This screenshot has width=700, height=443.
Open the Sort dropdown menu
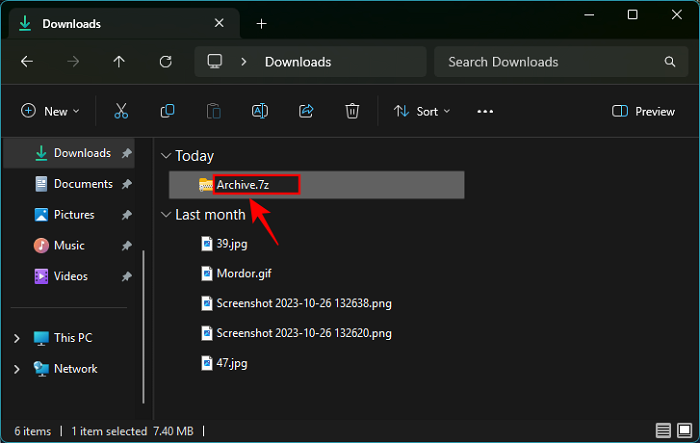(x=422, y=111)
